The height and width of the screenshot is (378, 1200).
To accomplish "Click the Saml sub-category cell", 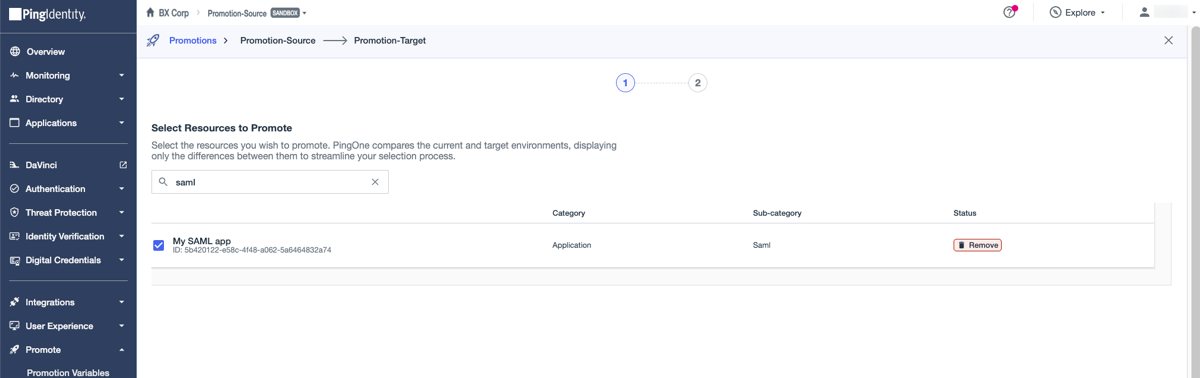I will click(762, 245).
